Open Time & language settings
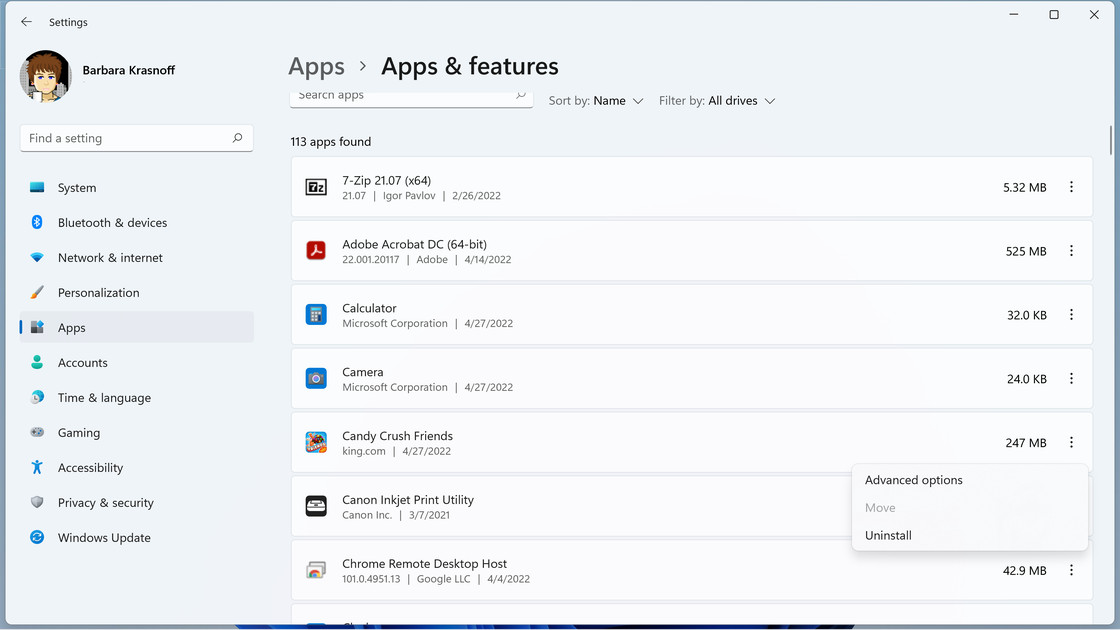 tap(136, 397)
